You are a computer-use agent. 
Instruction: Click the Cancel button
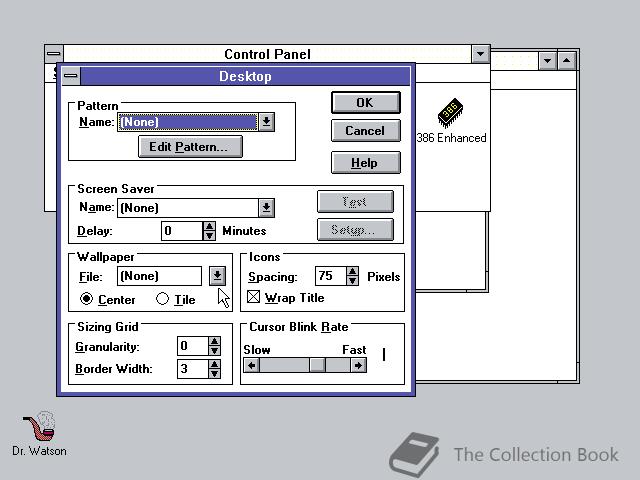click(x=365, y=131)
